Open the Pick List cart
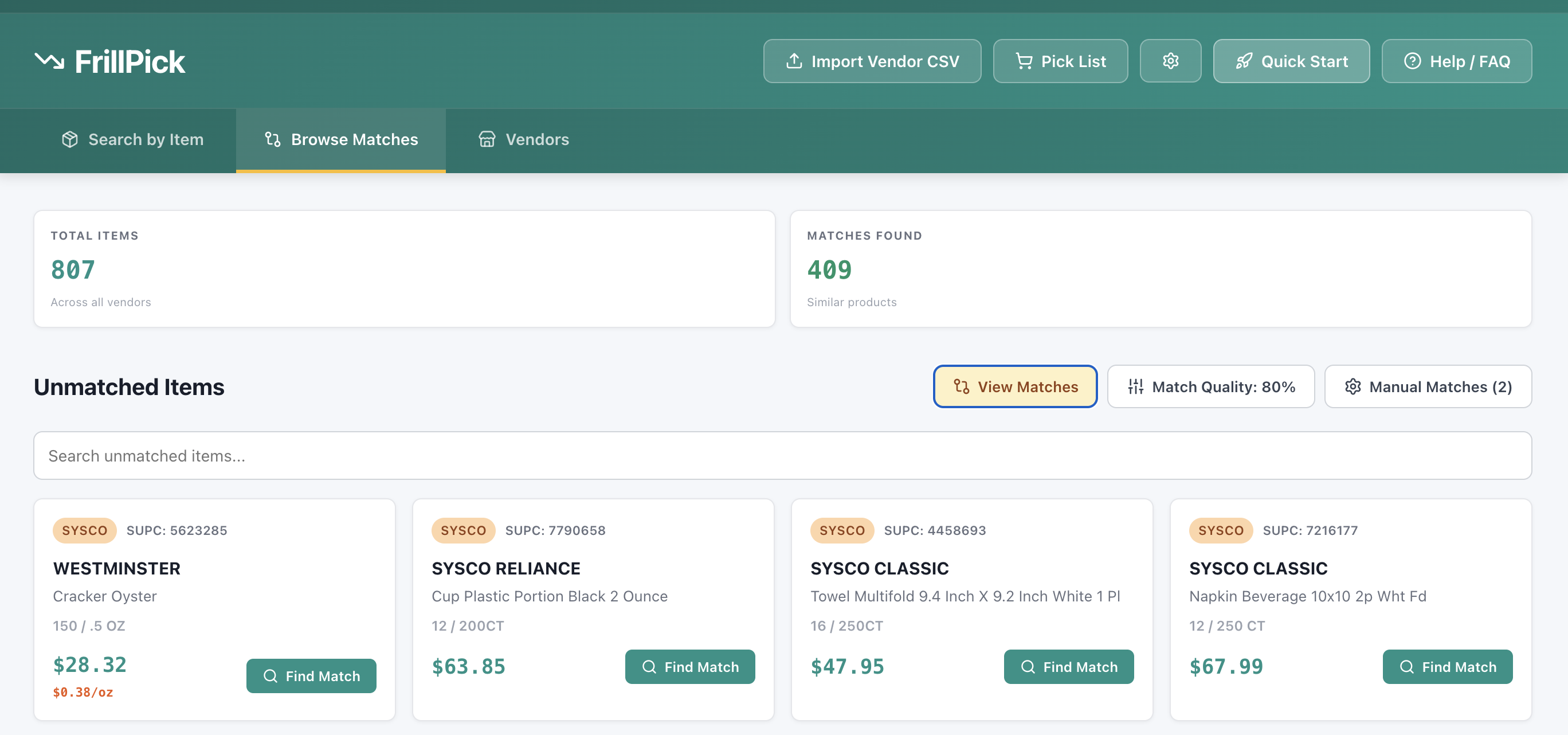 pos(1060,61)
